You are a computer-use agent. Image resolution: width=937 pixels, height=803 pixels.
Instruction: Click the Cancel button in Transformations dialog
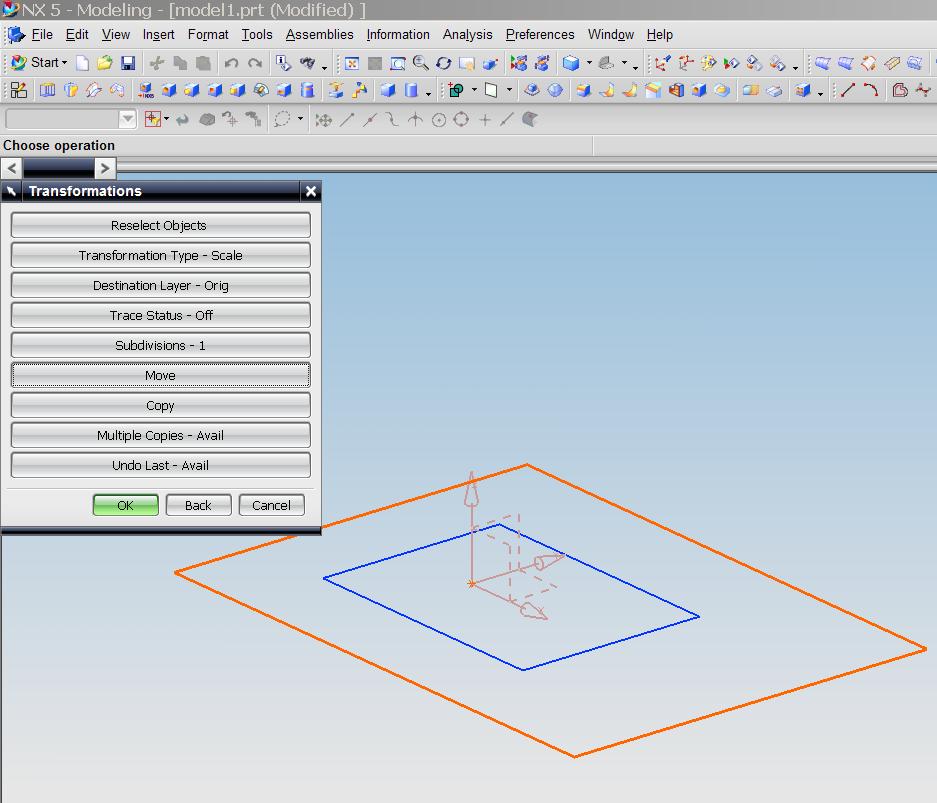coord(271,505)
